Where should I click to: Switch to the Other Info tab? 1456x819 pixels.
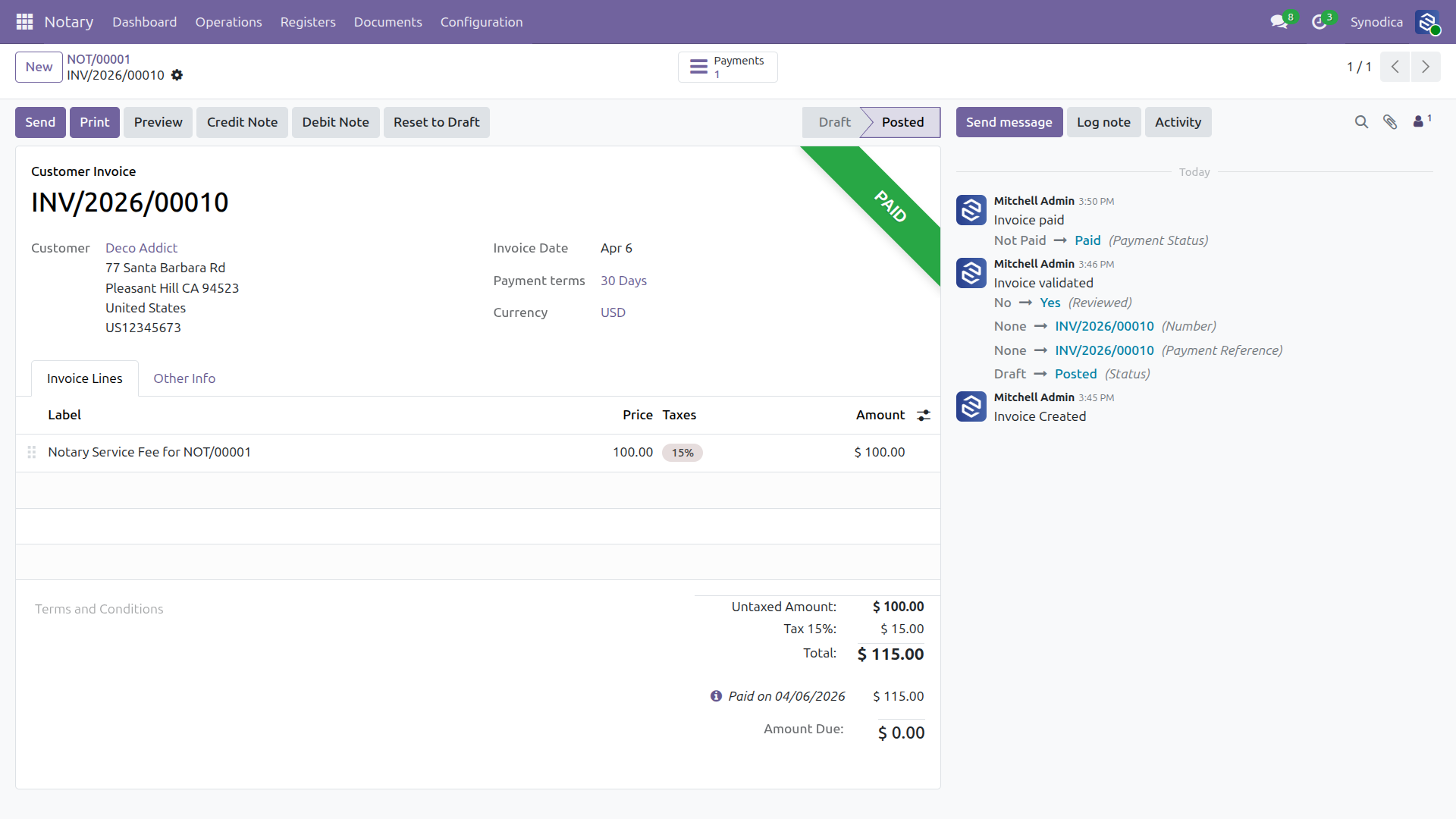[184, 378]
